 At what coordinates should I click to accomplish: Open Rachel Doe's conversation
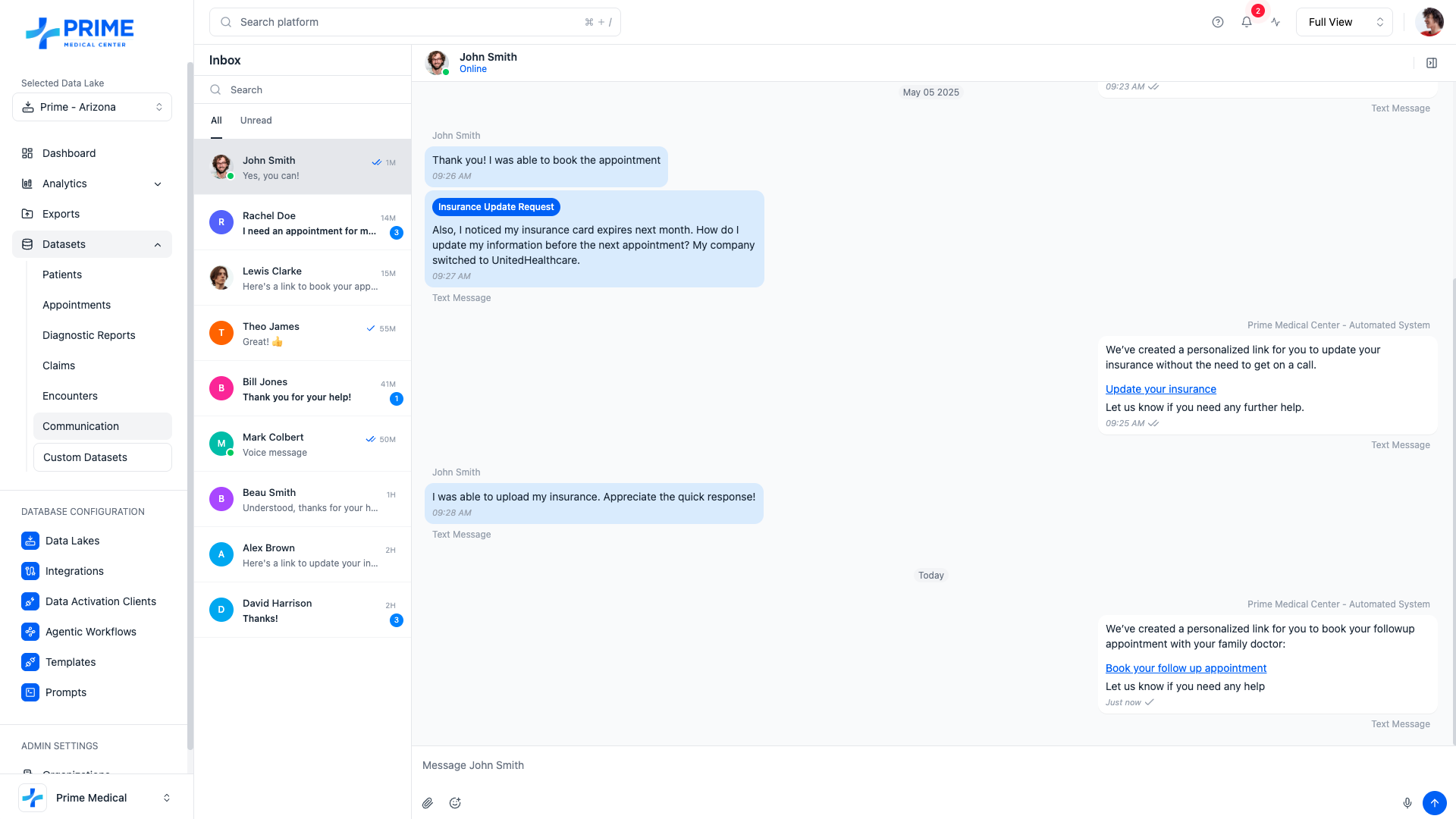(x=303, y=223)
